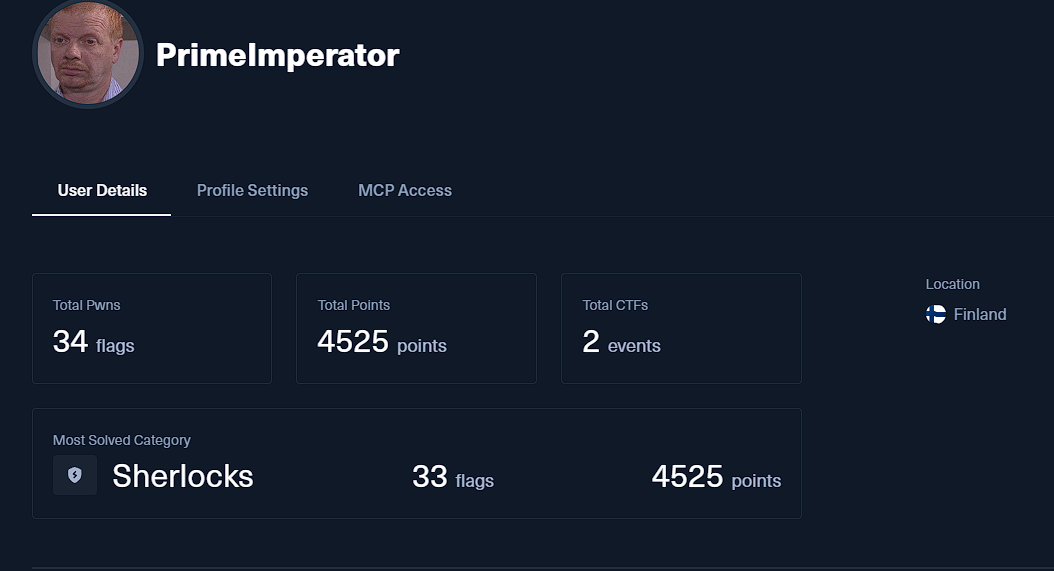Click the Total Points card label
The height and width of the screenshot is (571, 1054).
coord(354,305)
